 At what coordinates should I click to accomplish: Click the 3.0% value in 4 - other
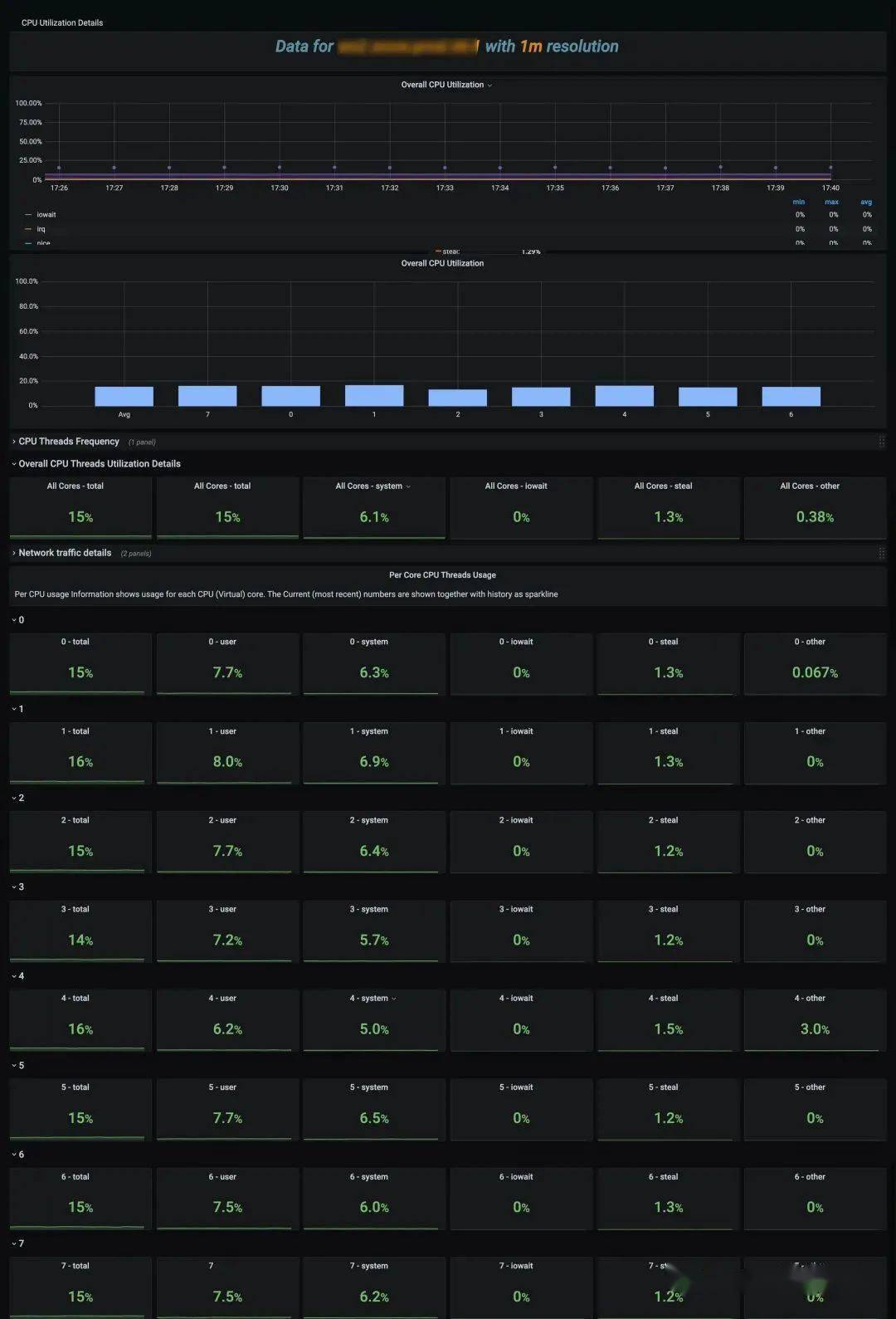[815, 1029]
